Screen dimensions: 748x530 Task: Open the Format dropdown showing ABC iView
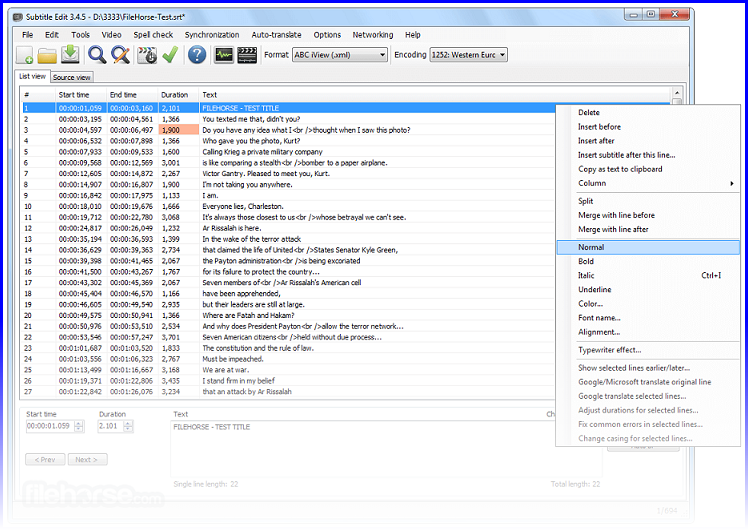point(340,55)
